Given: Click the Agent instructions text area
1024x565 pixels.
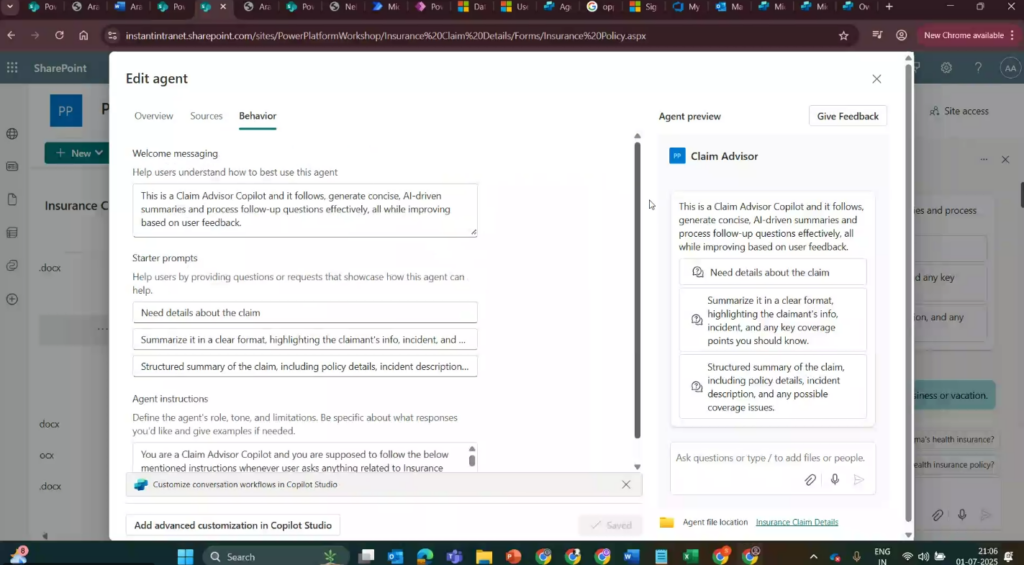Looking at the screenshot, I should point(300,459).
